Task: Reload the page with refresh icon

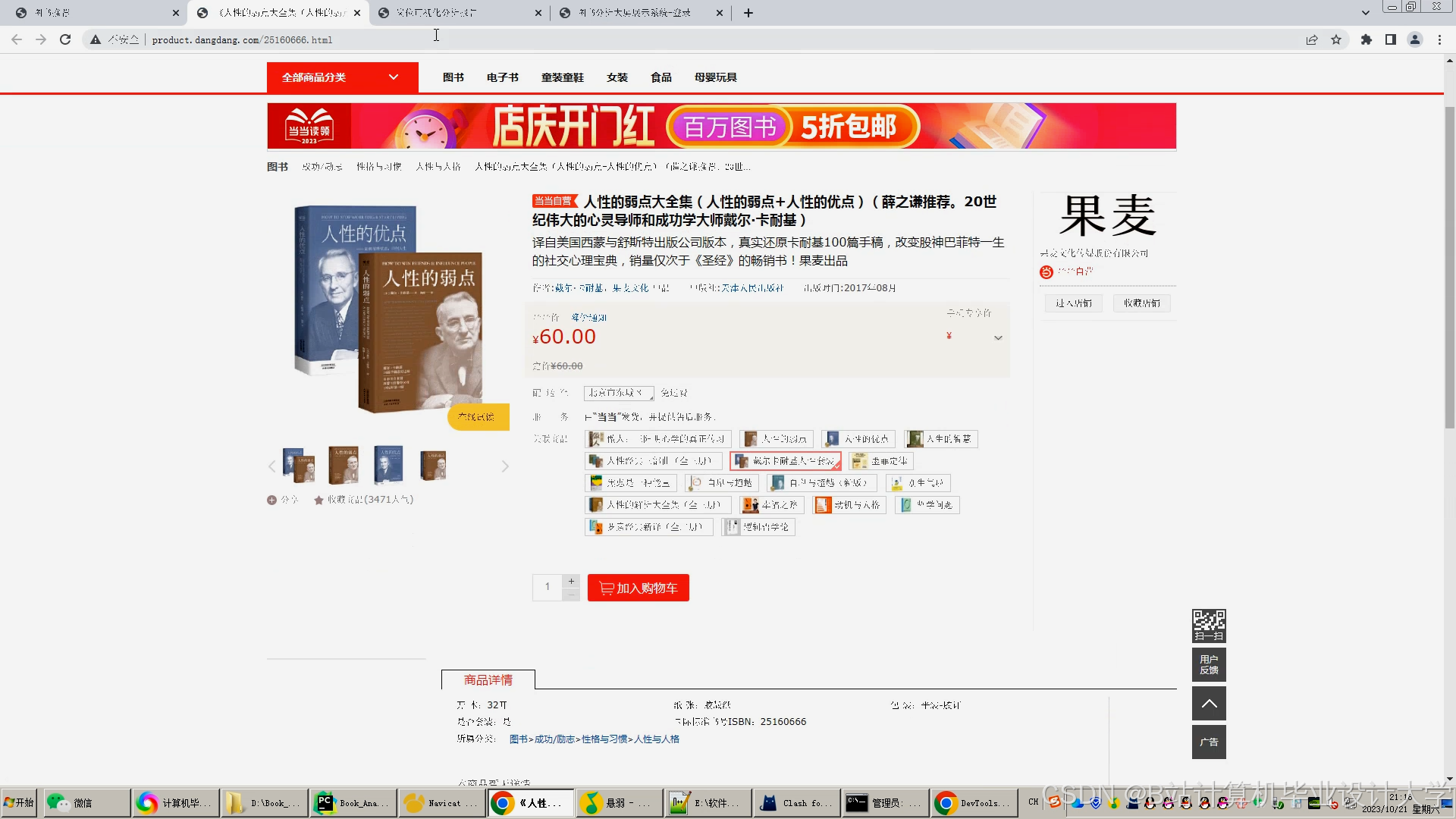Action: pyautogui.click(x=65, y=39)
